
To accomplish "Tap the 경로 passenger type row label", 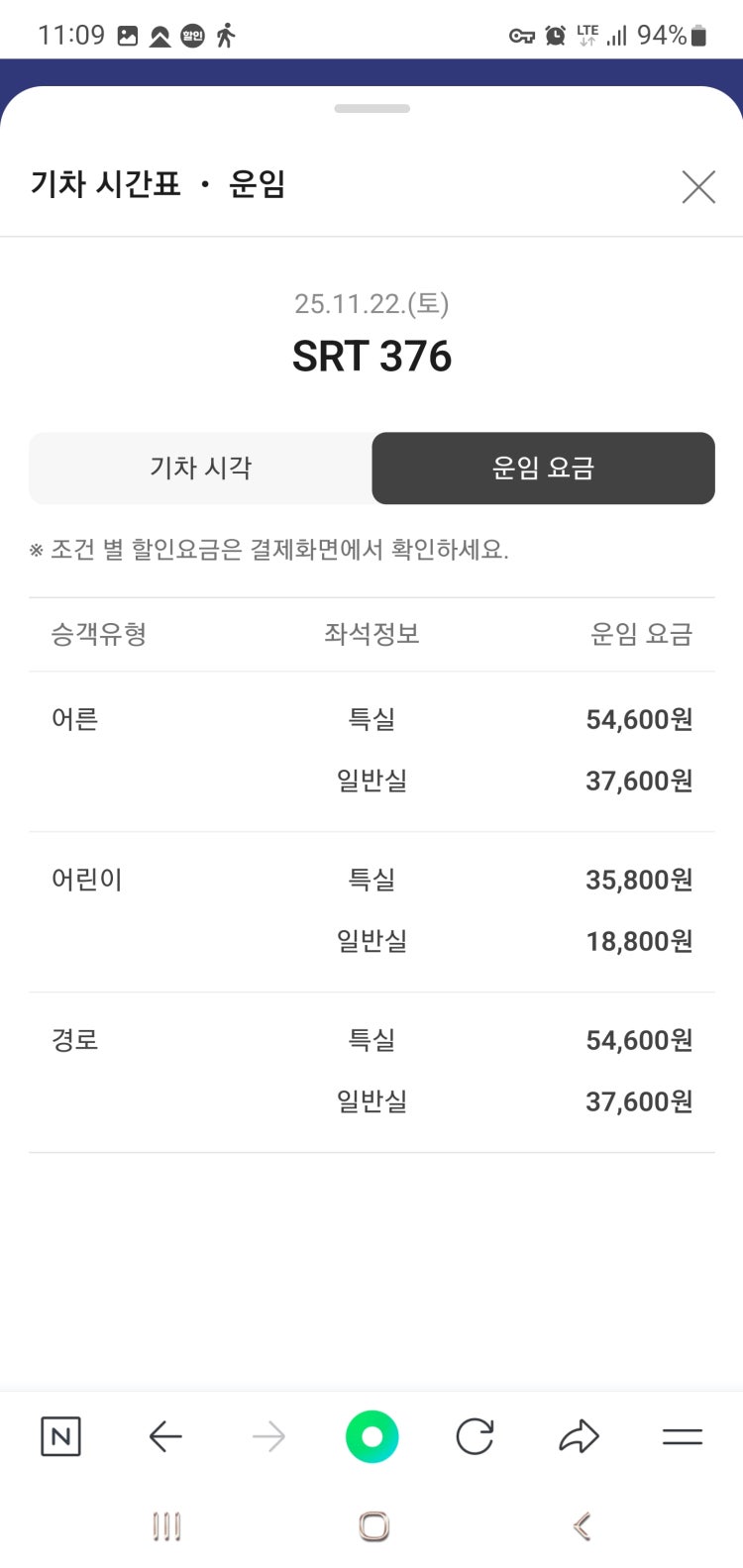I will coord(75,1040).
